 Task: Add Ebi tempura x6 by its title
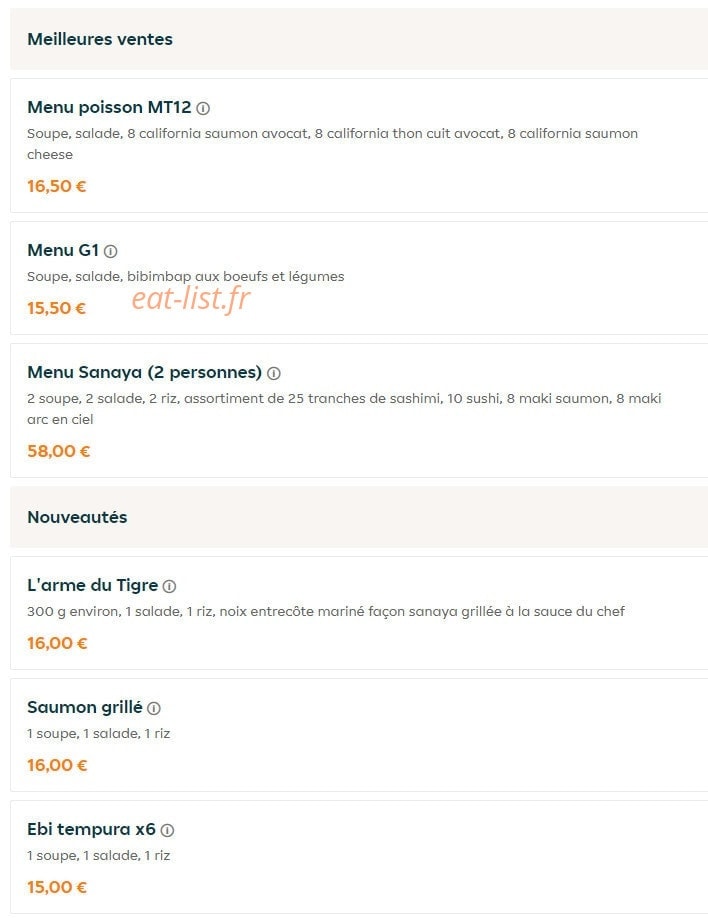91,829
